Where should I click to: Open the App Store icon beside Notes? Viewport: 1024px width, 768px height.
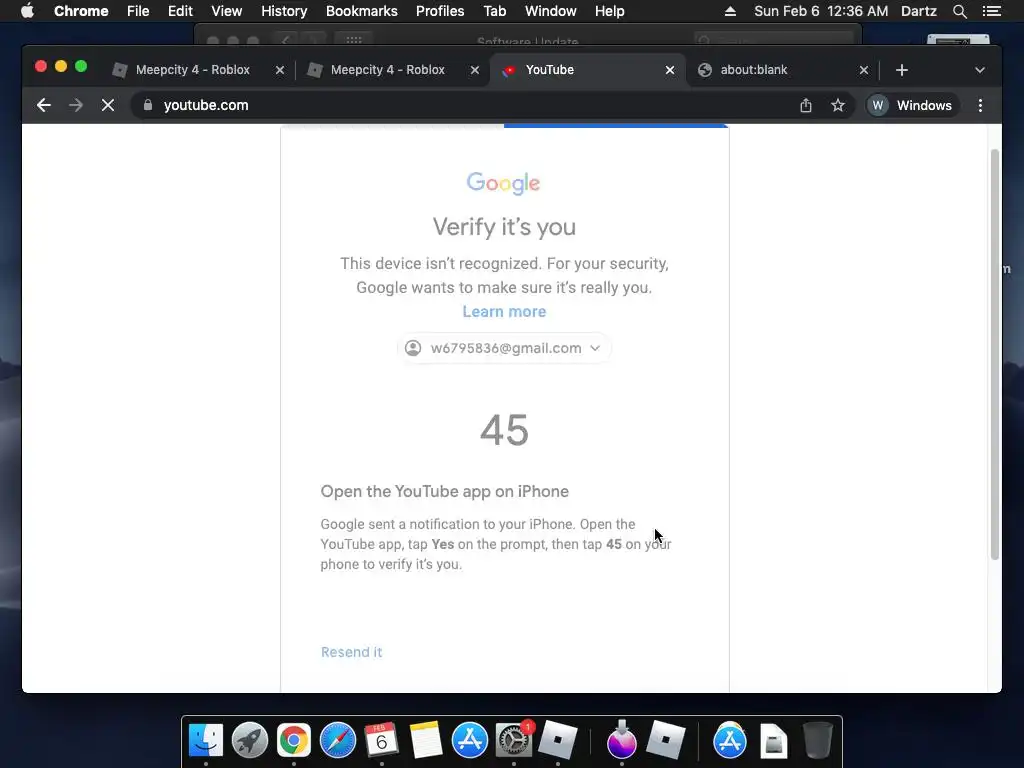470,740
